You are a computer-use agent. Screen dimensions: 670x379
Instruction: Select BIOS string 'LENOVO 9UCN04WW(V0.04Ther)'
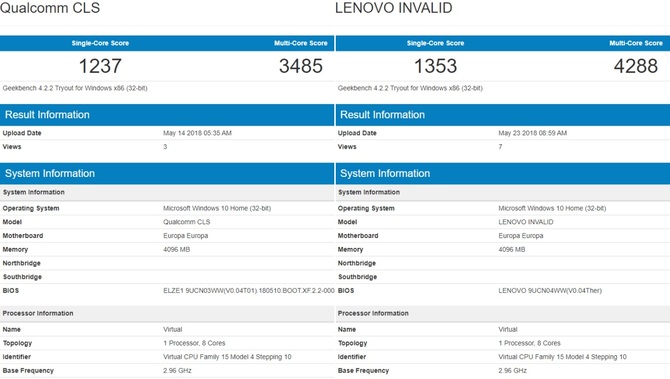click(x=550, y=291)
